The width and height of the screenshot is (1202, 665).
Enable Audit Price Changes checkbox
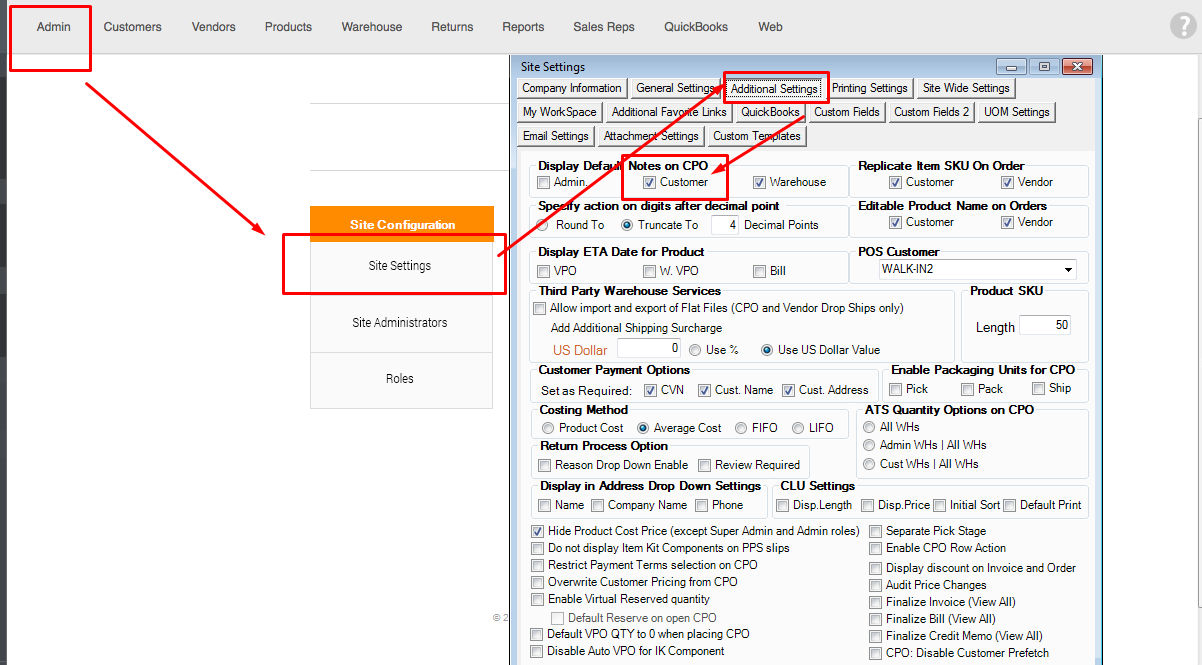[x=876, y=585]
